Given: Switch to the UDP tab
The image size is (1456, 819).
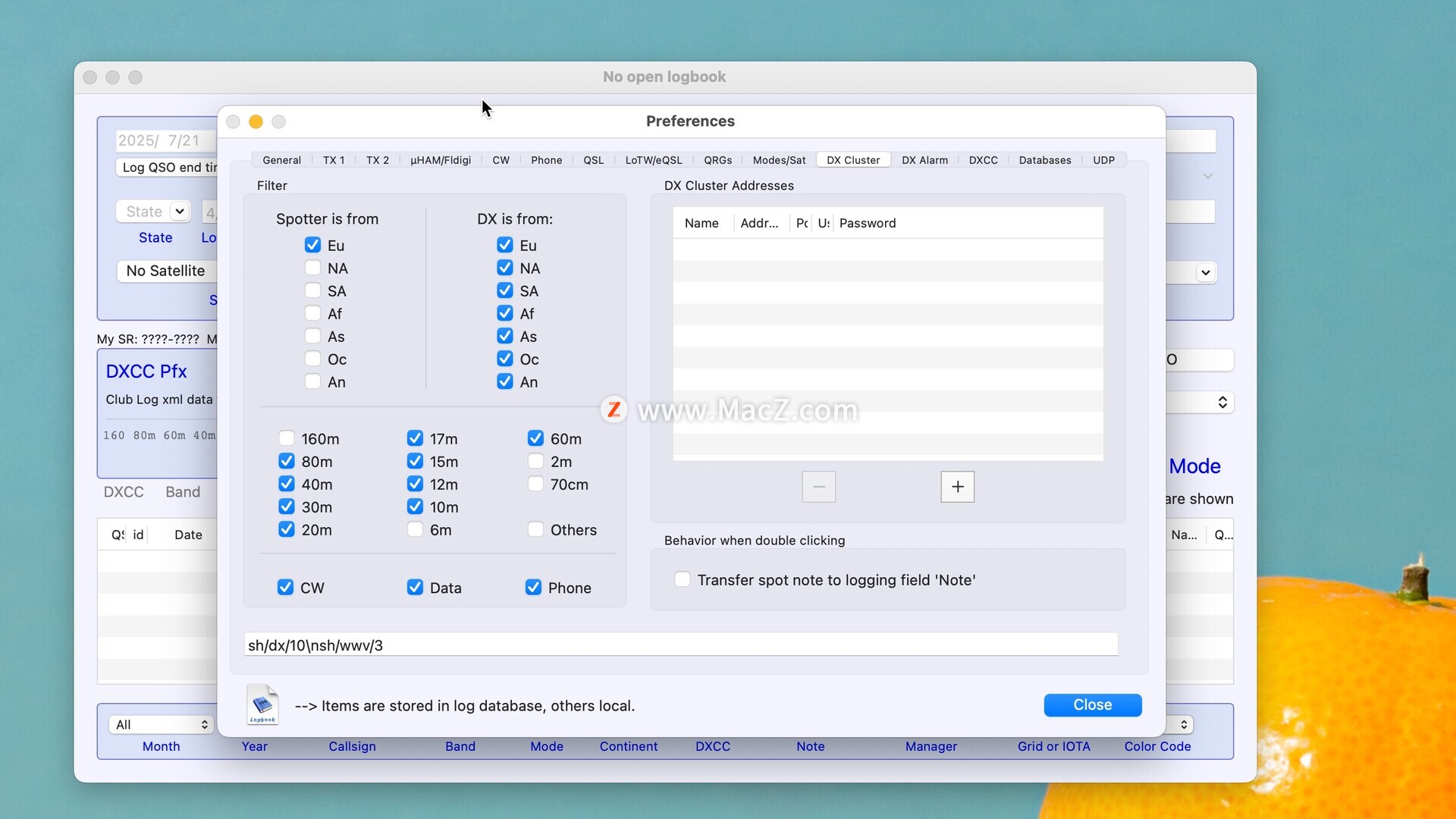Looking at the screenshot, I should click(x=1103, y=160).
